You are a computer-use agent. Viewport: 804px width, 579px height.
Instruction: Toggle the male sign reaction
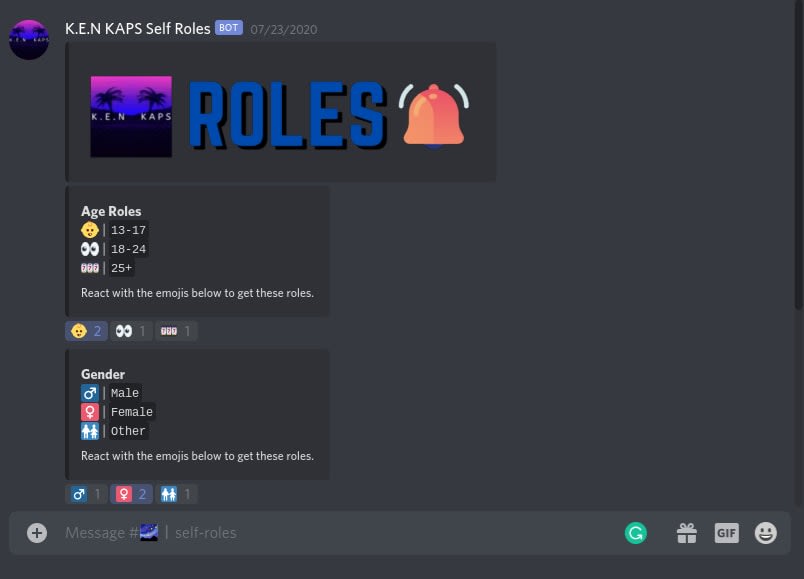pyautogui.click(x=86, y=494)
